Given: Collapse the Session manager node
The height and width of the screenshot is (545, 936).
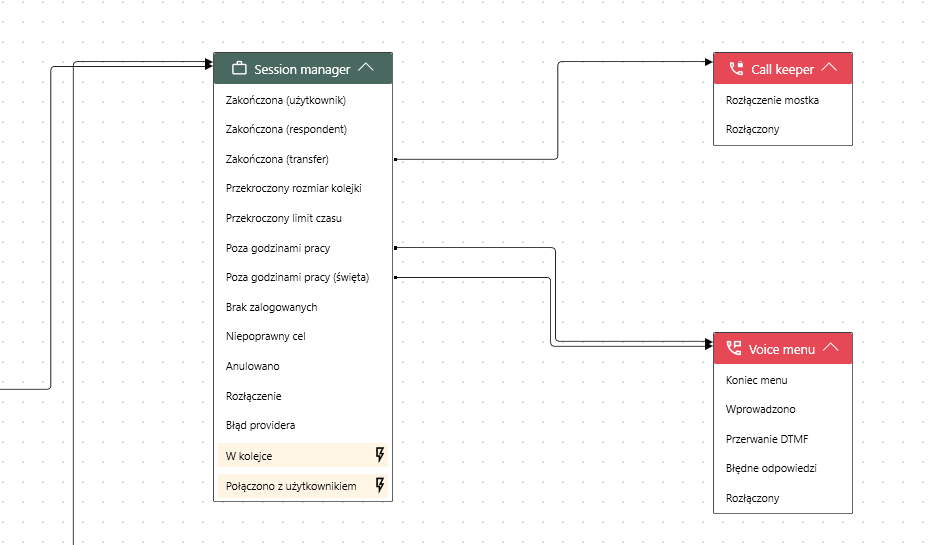Looking at the screenshot, I should click(366, 69).
